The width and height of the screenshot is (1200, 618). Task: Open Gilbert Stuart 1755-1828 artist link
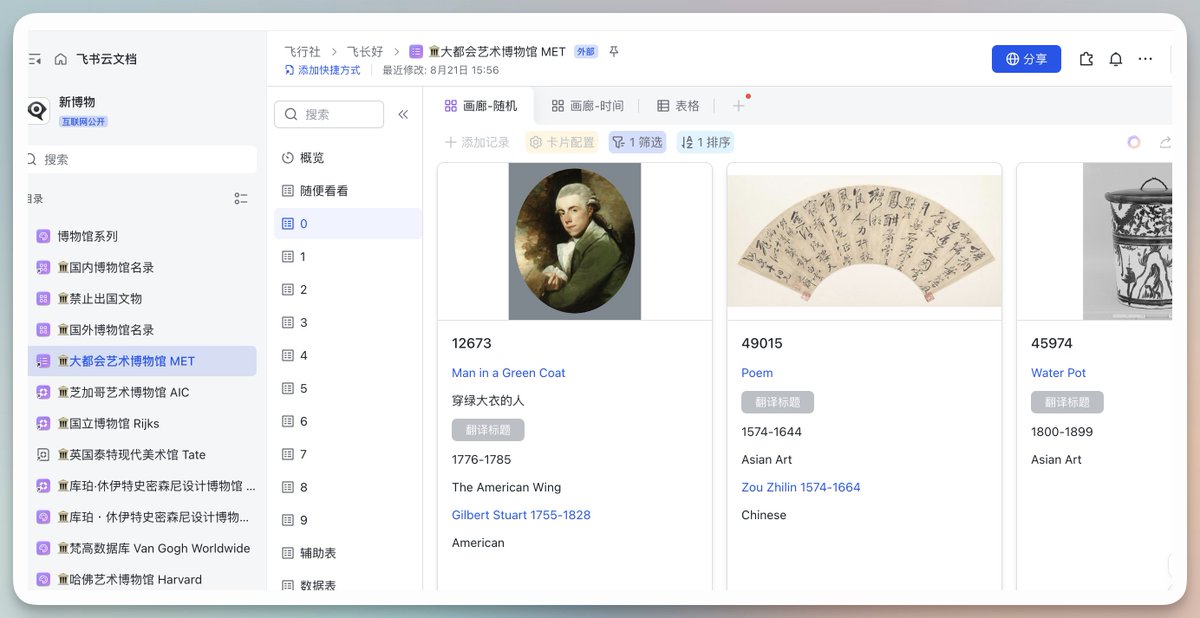[x=521, y=515]
